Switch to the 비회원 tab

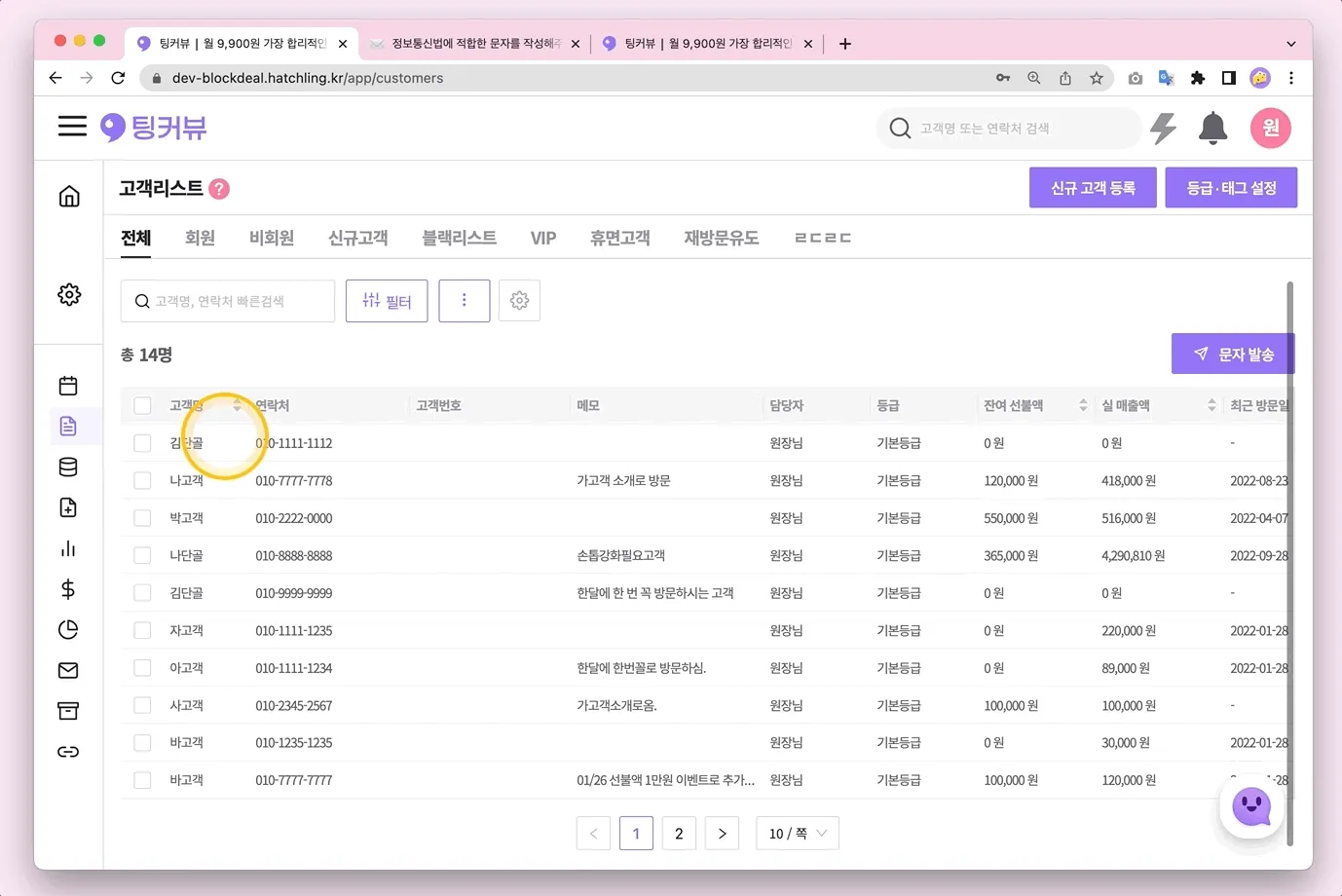(272, 238)
